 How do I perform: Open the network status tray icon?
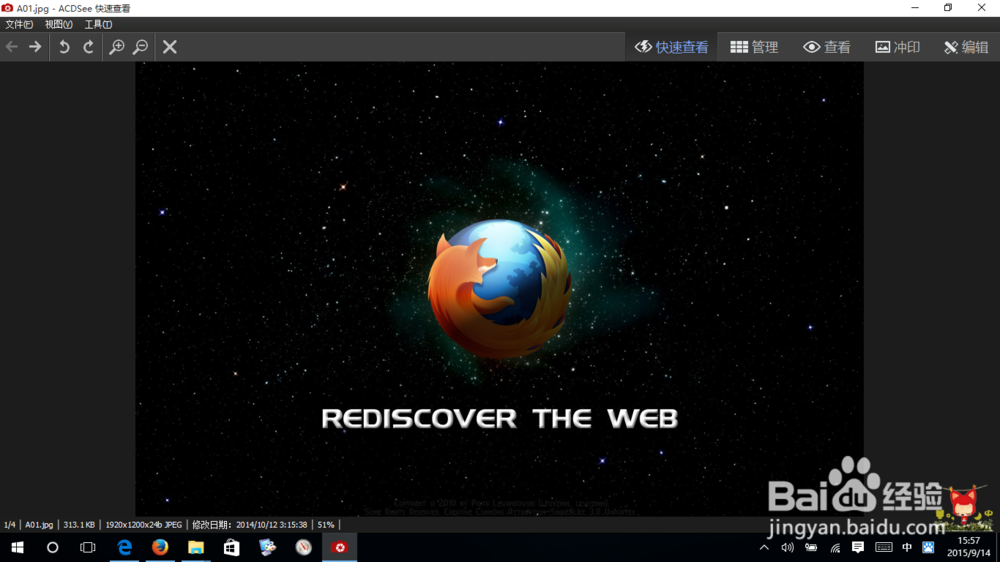[x=835, y=547]
